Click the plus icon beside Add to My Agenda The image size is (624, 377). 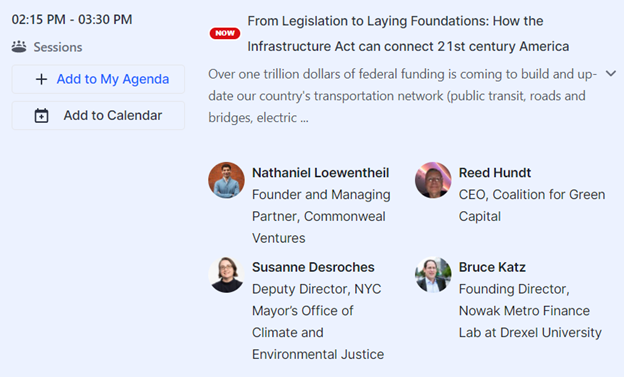tap(41, 79)
